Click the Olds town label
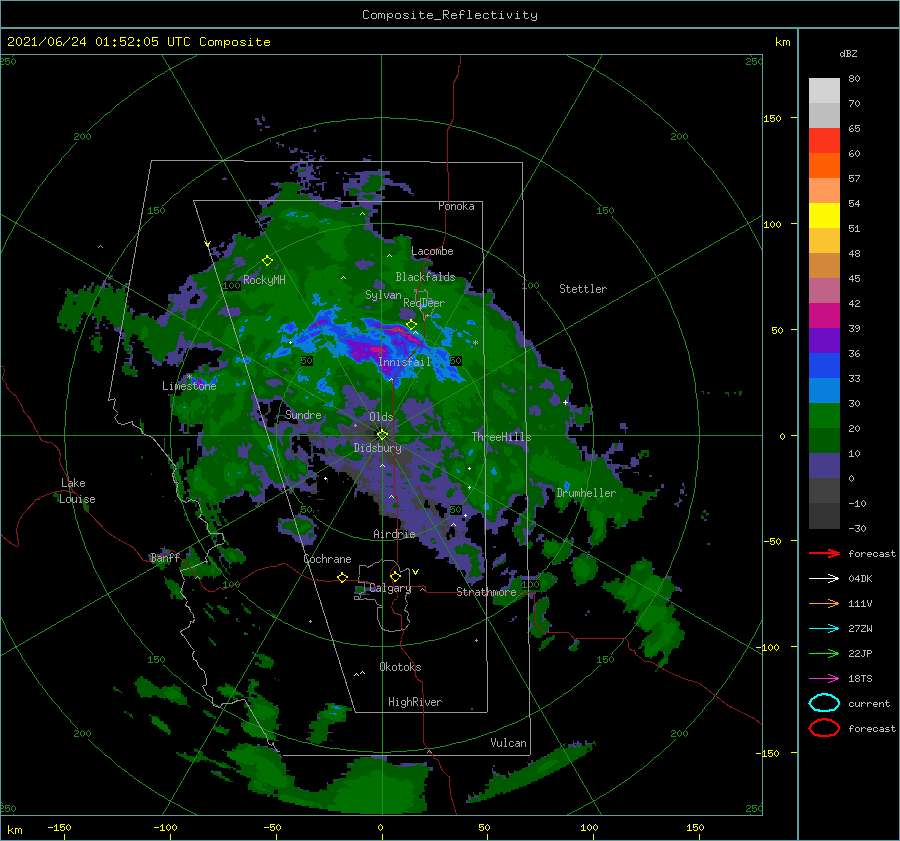 click(x=381, y=417)
